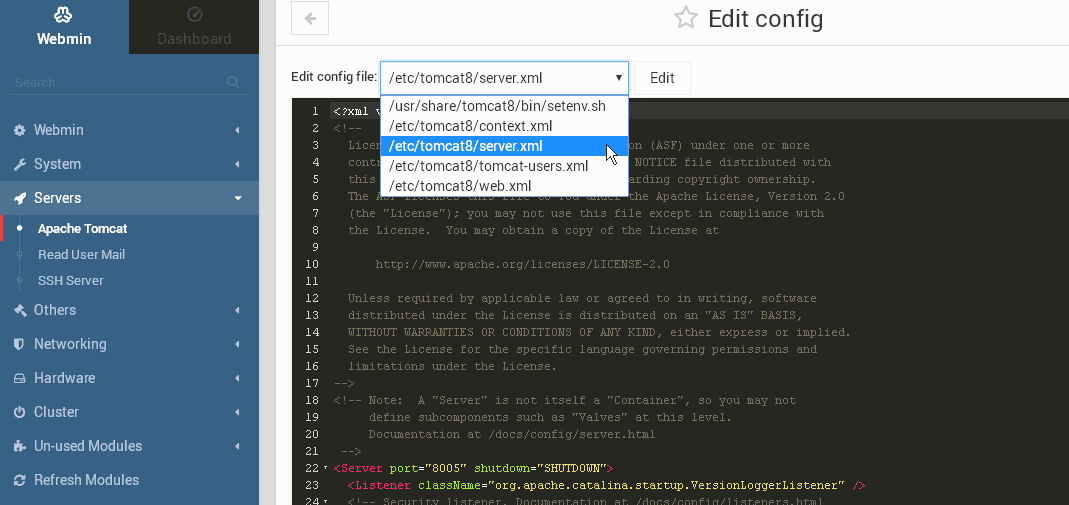The image size is (1069, 505).
Task: Click Refresh Modules link
Action: (x=87, y=480)
